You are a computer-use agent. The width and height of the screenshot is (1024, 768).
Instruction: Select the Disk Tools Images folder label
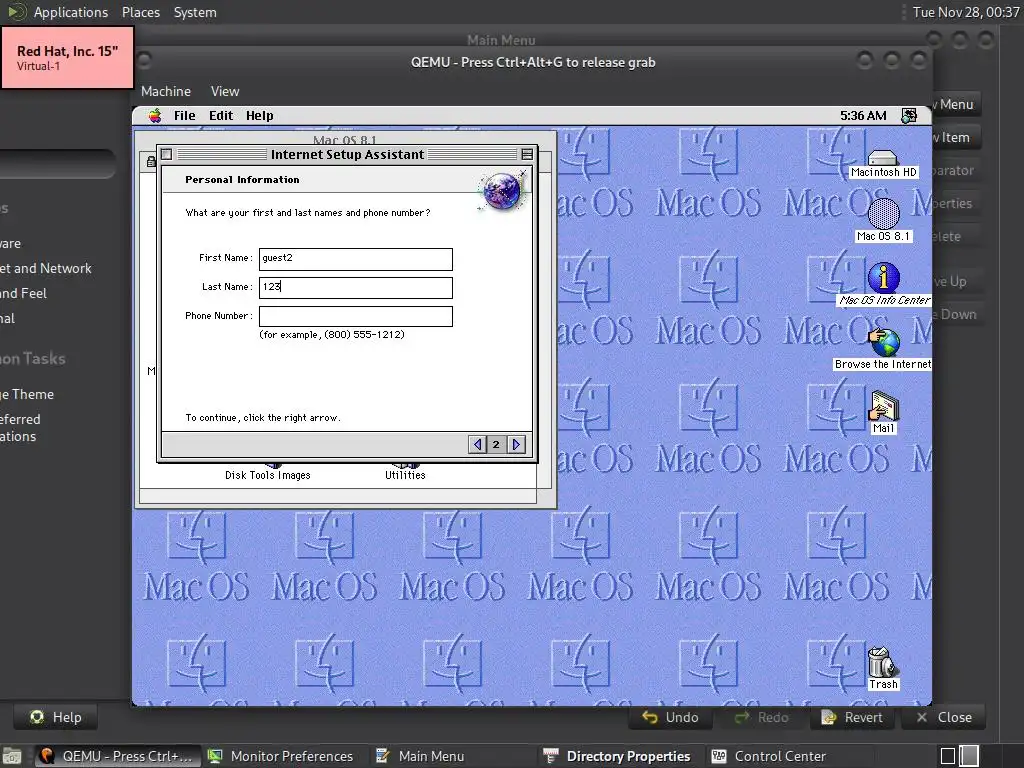pos(268,475)
